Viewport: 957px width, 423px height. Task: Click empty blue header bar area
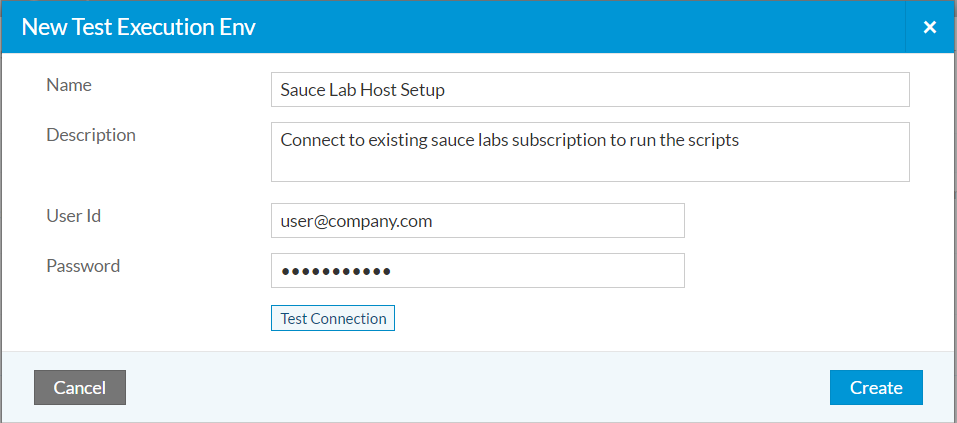580,27
